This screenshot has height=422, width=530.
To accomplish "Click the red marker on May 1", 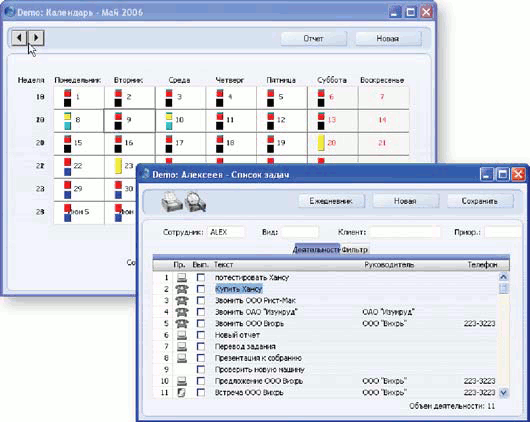I will (x=68, y=93).
